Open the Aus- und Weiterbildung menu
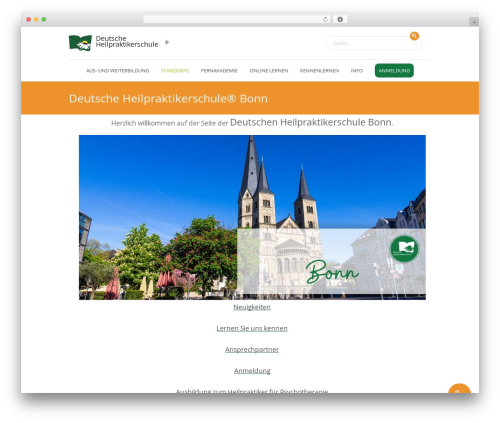Image resolution: width=500 pixels, height=423 pixels. pos(117,71)
